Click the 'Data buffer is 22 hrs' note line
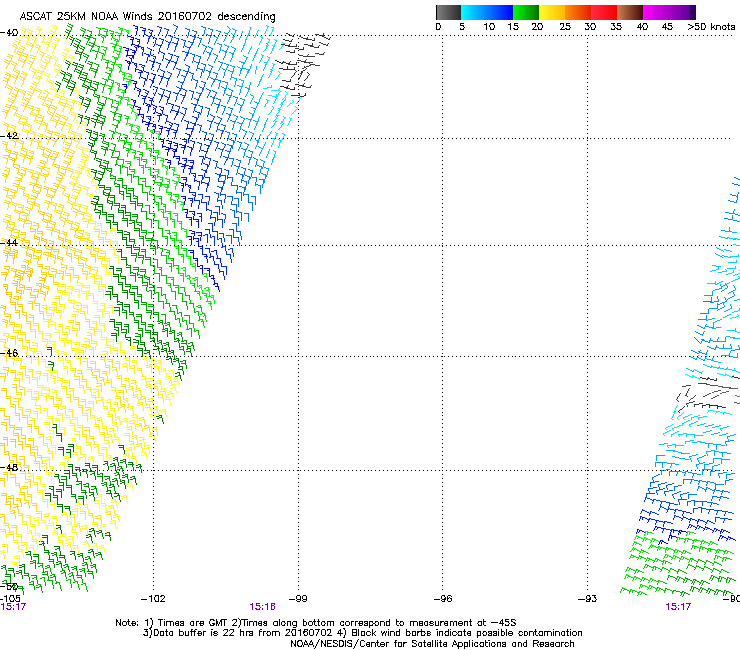 click(x=362, y=633)
